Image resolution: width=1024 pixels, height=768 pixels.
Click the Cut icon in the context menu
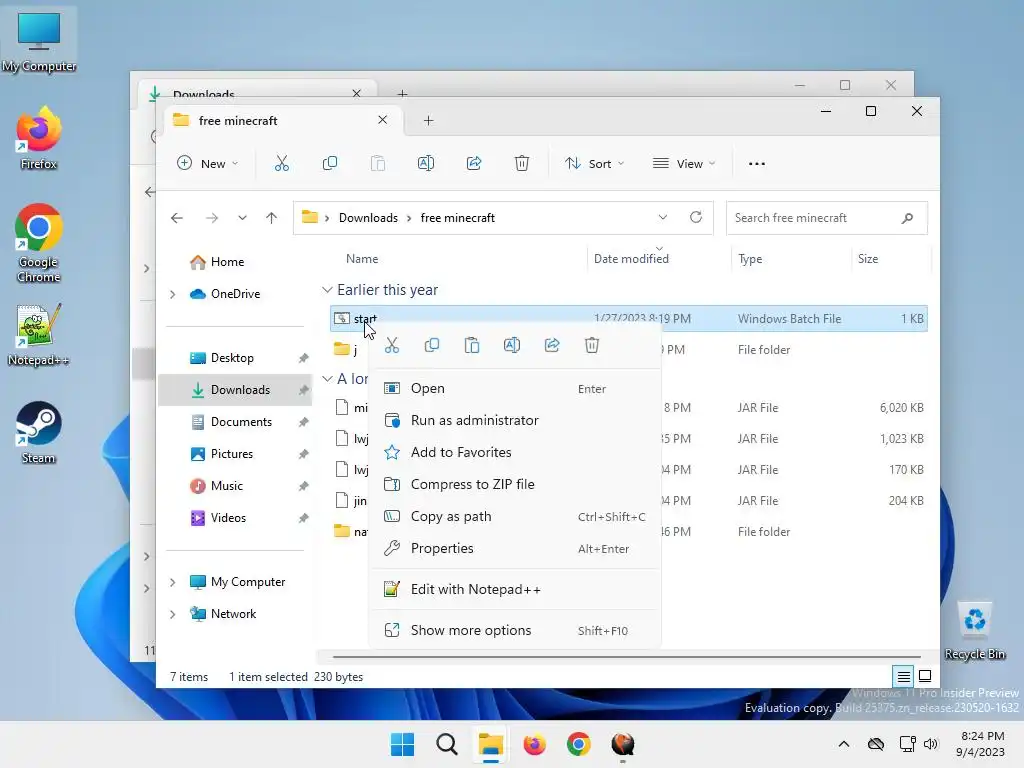[392, 345]
